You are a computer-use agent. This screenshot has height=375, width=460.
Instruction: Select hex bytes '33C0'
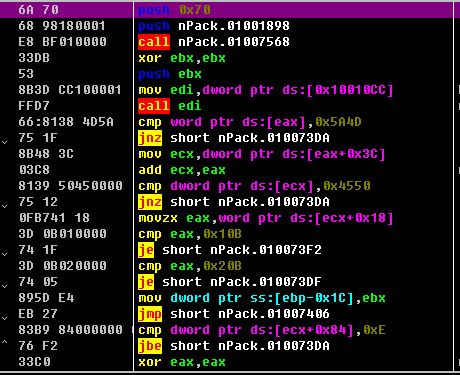click(34, 362)
